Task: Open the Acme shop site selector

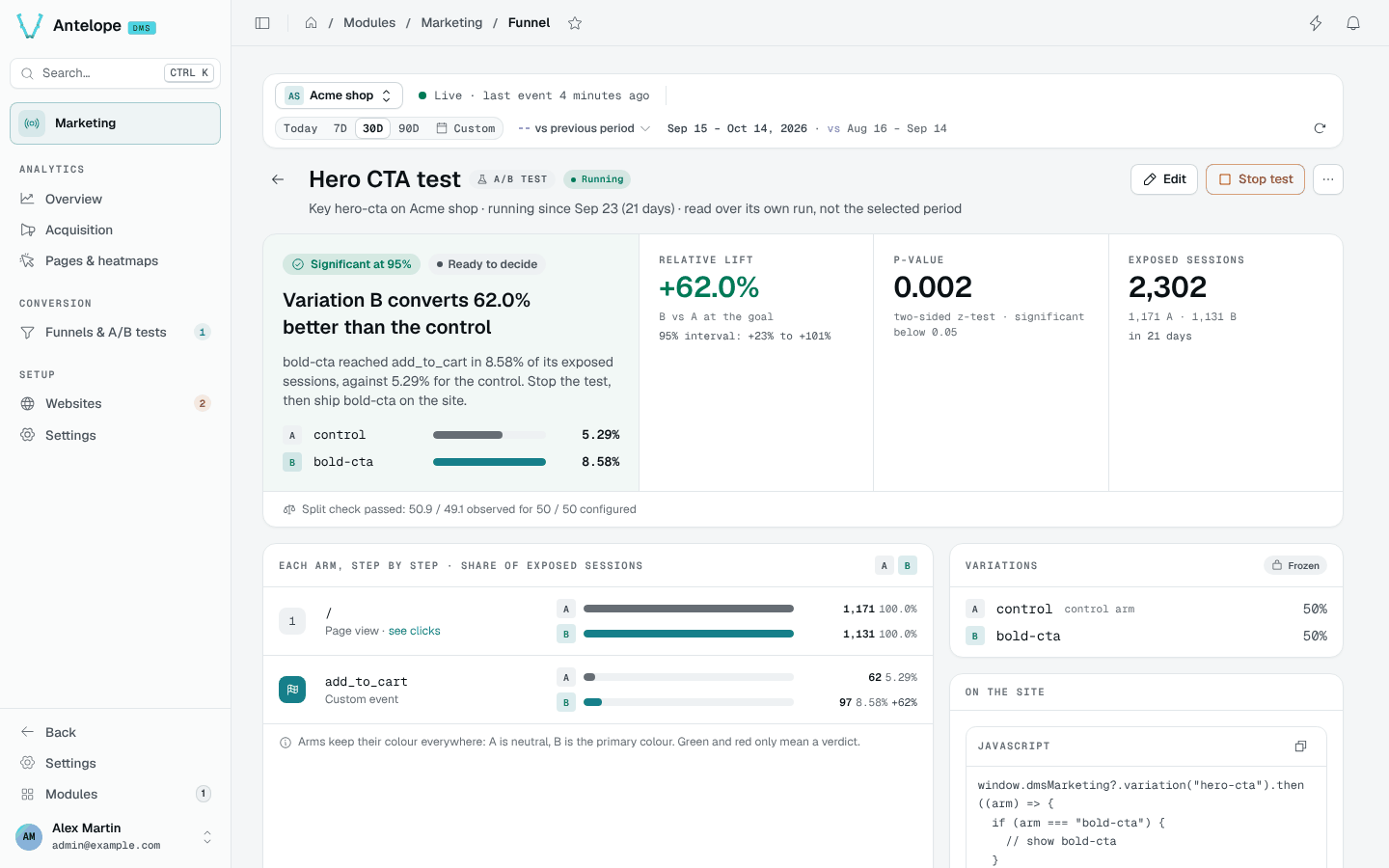Action: [x=339, y=95]
